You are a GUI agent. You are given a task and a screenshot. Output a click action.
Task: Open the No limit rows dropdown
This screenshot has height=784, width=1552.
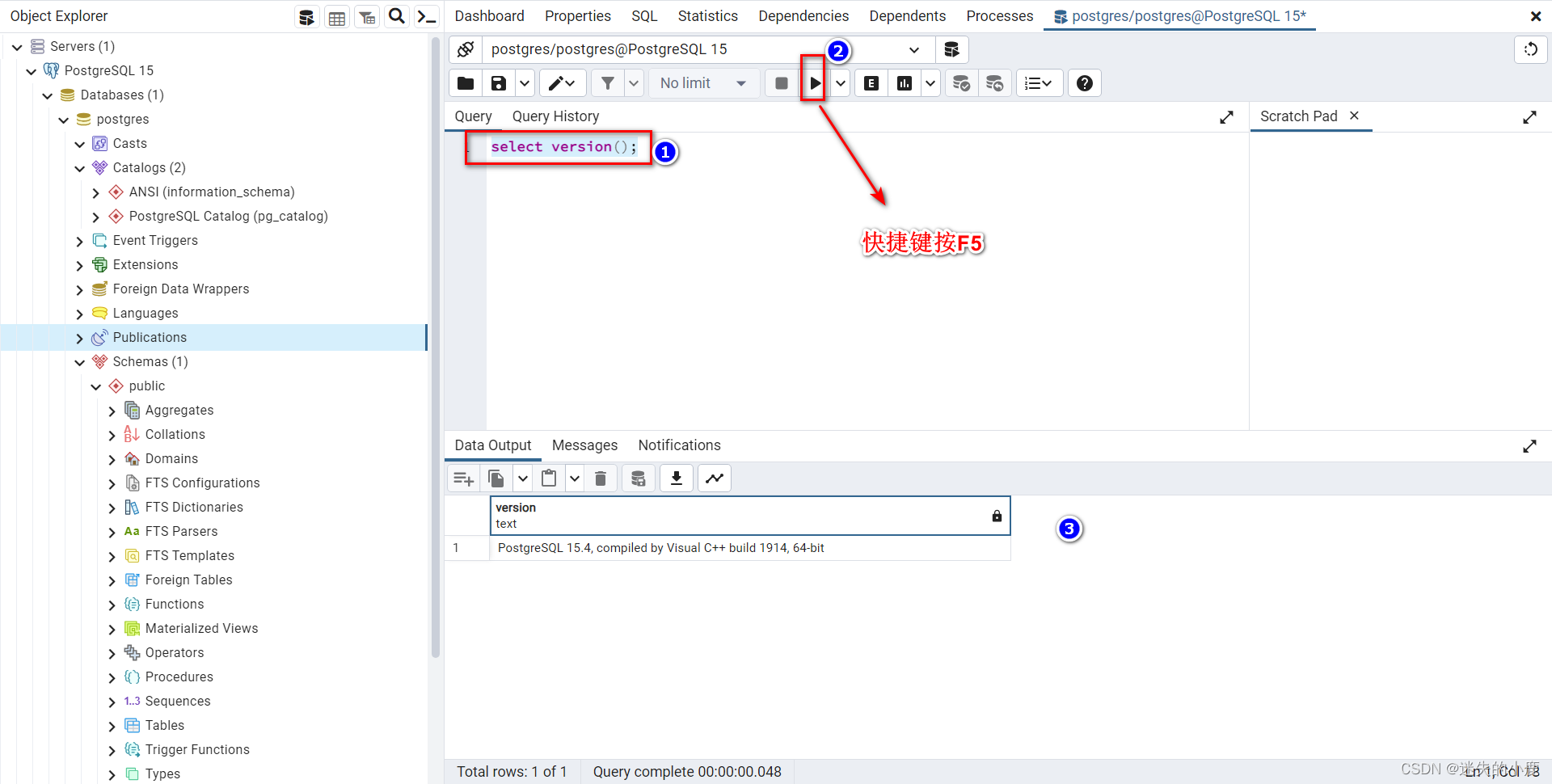[x=703, y=83]
